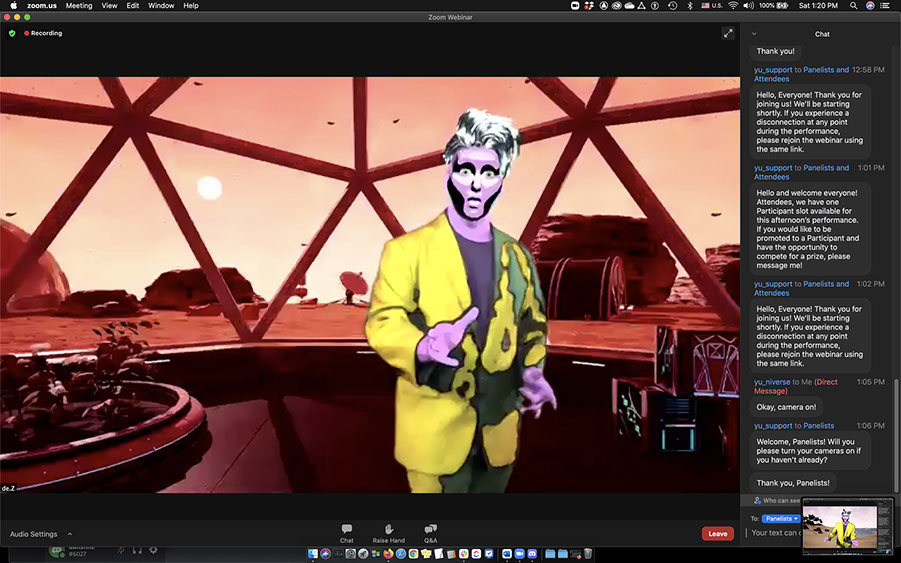
Task: Click the Audio Settings button
Action: pyautogui.click(x=33, y=534)
